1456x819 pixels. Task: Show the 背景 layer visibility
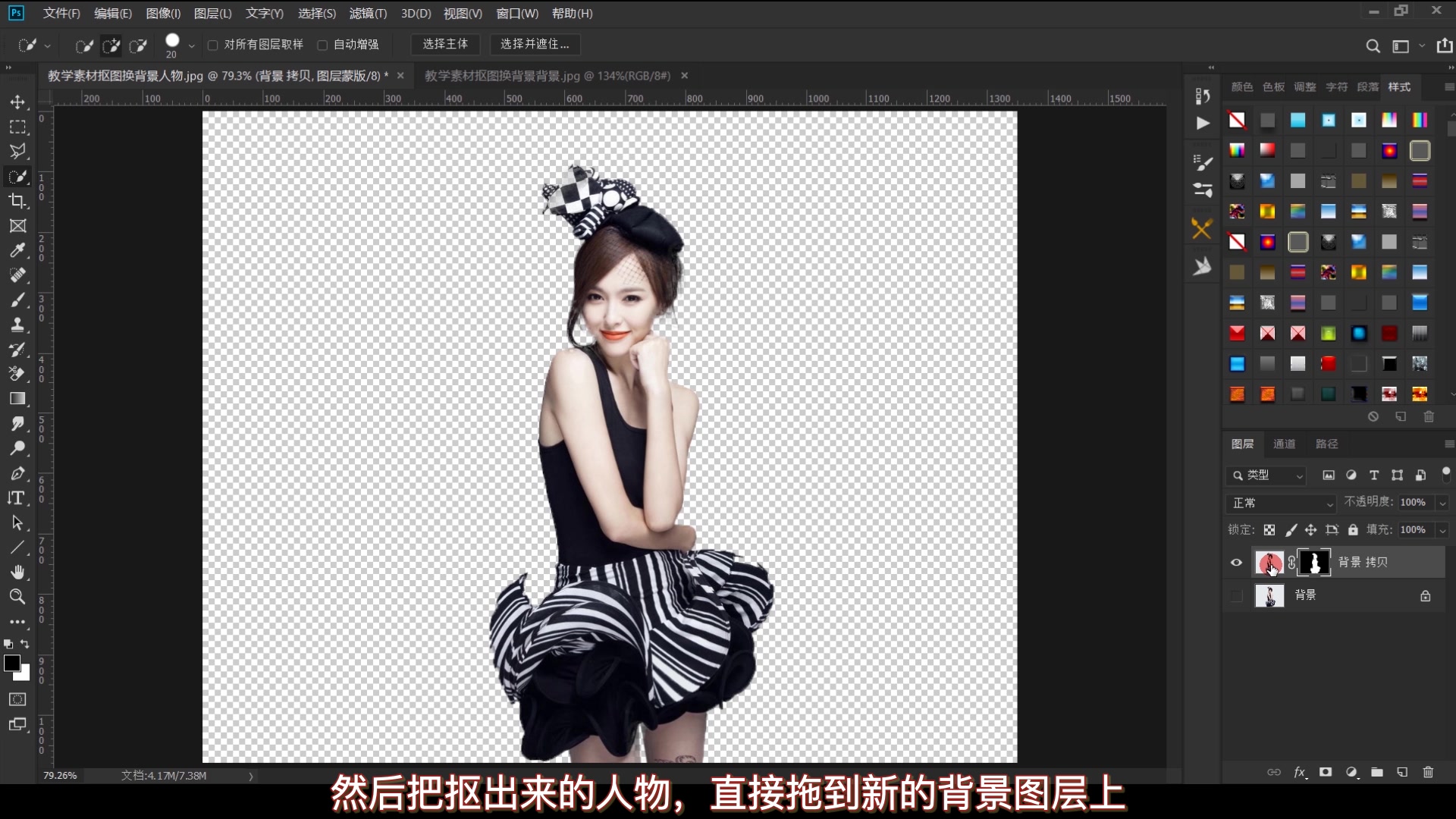1236,596
